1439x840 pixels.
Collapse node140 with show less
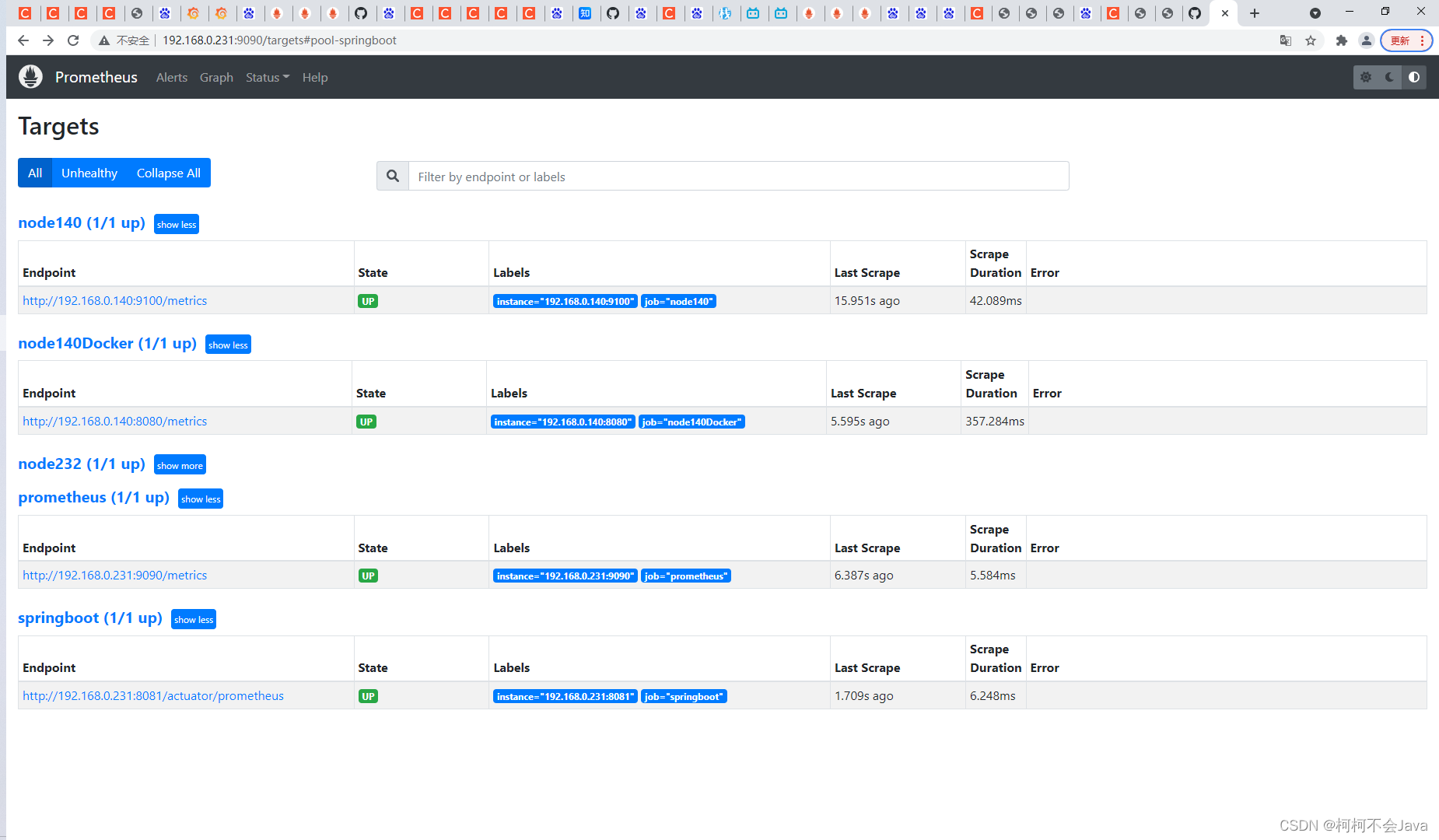point(177,224)
